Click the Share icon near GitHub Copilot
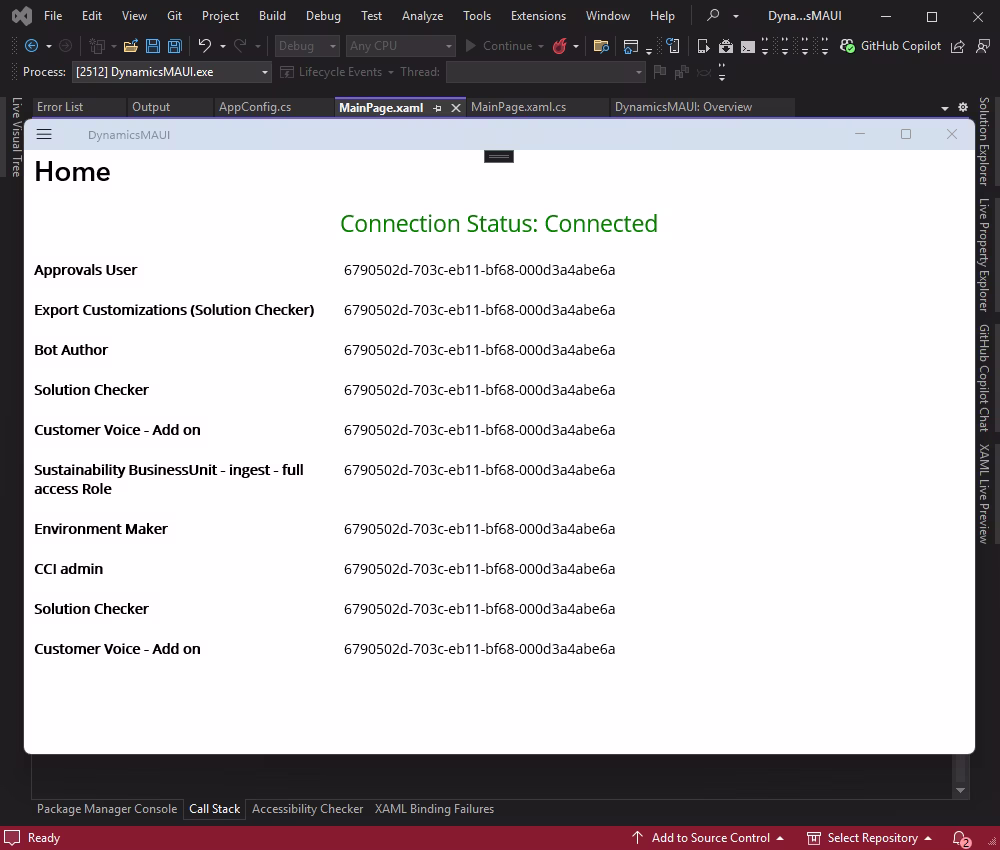1000x850 pixels. pyautogui.click(x=957, y=46)
